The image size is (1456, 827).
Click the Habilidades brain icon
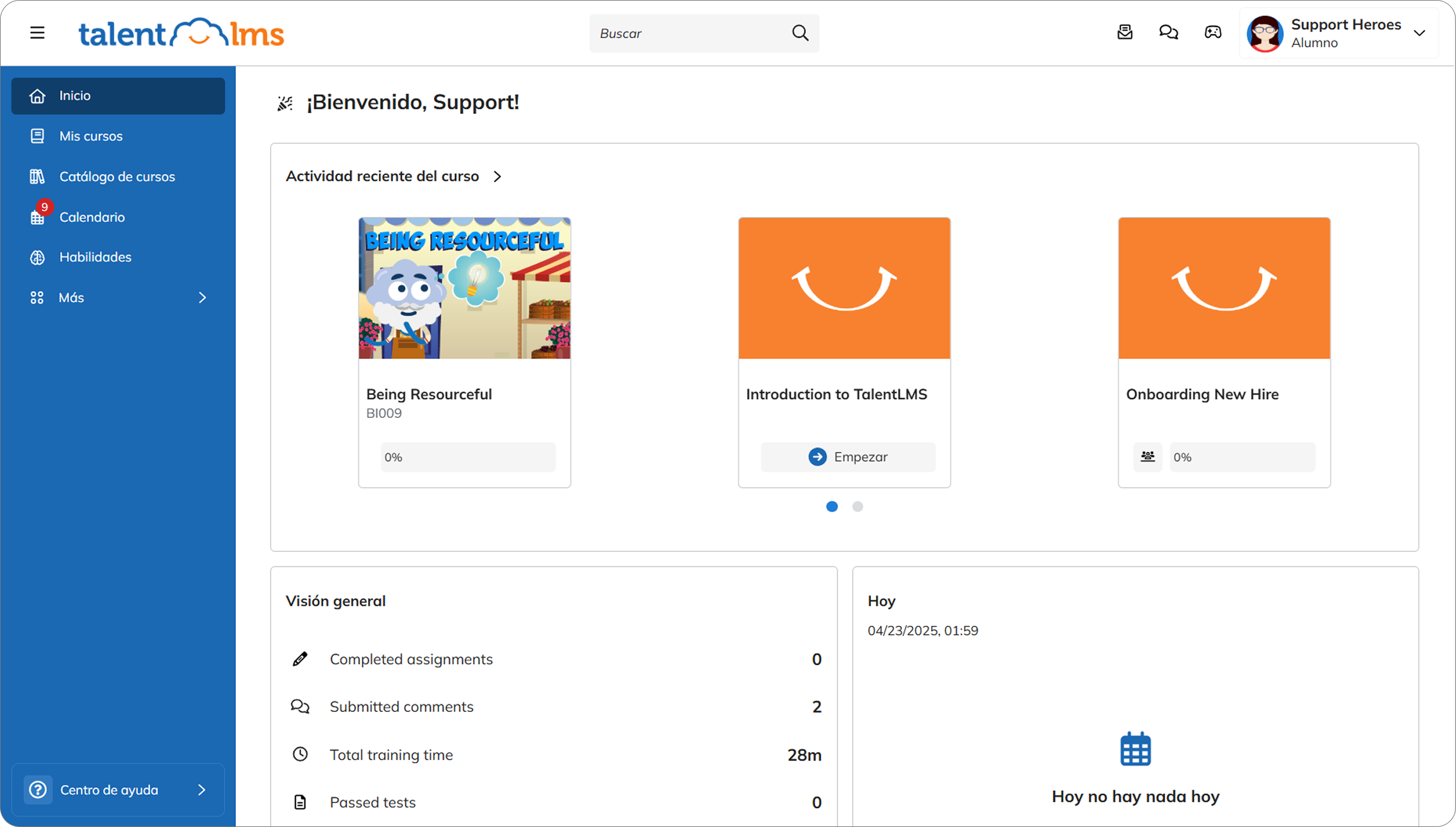click(37, 257)
